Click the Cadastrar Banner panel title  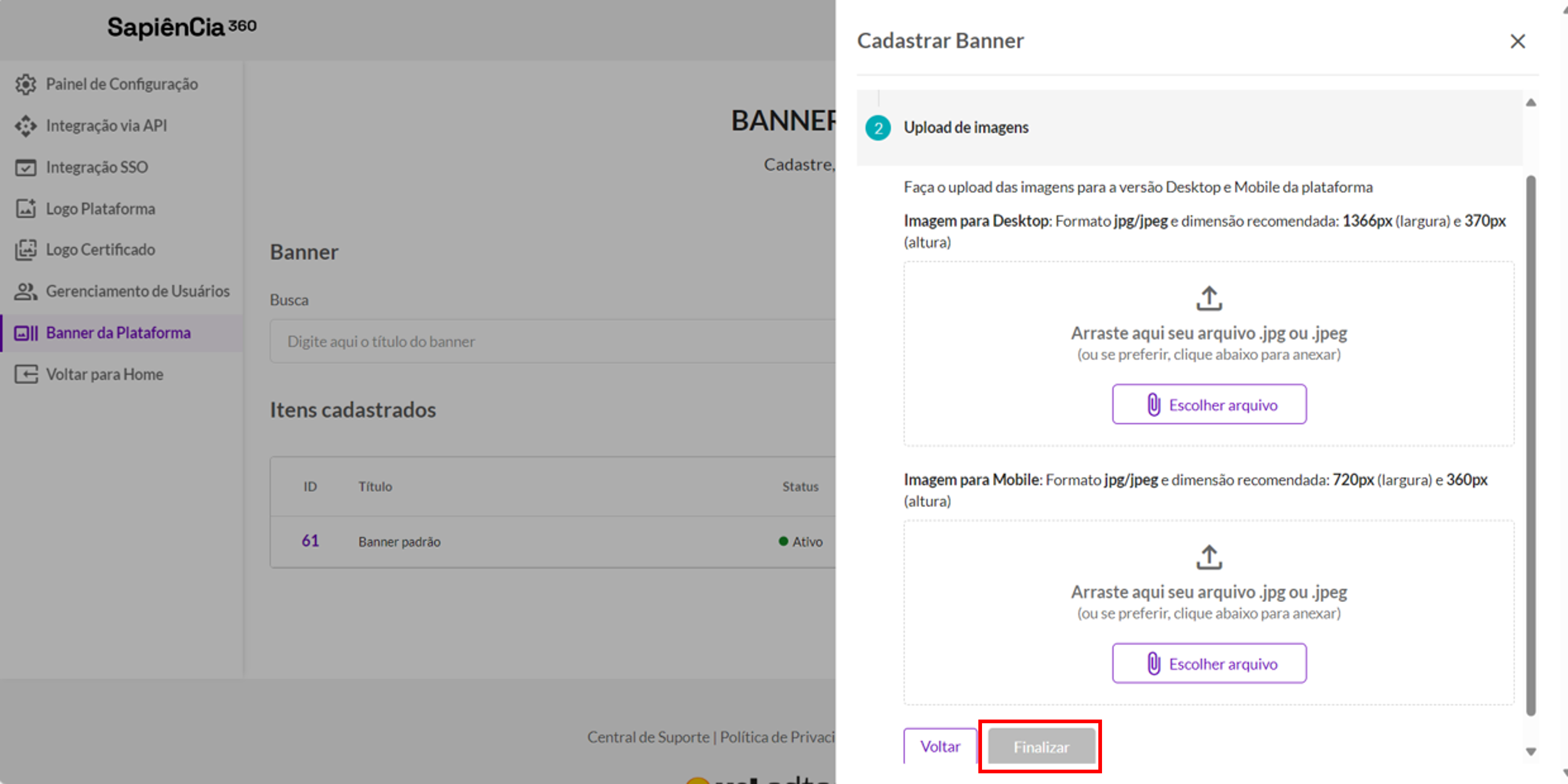pyautogui.click(x=940, y=41)
